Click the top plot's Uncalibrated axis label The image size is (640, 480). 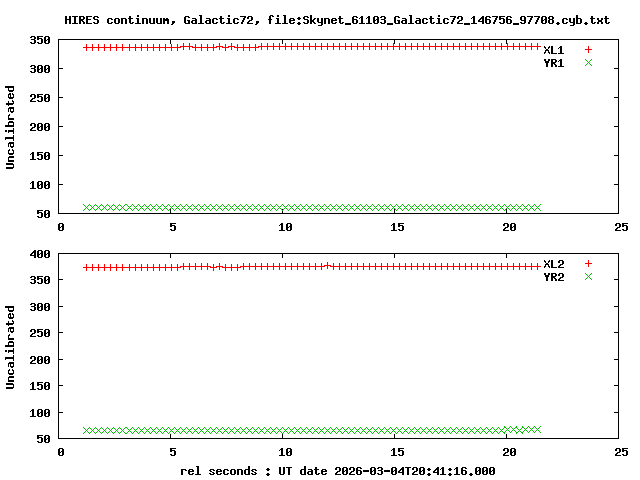[x=11, y=127]
